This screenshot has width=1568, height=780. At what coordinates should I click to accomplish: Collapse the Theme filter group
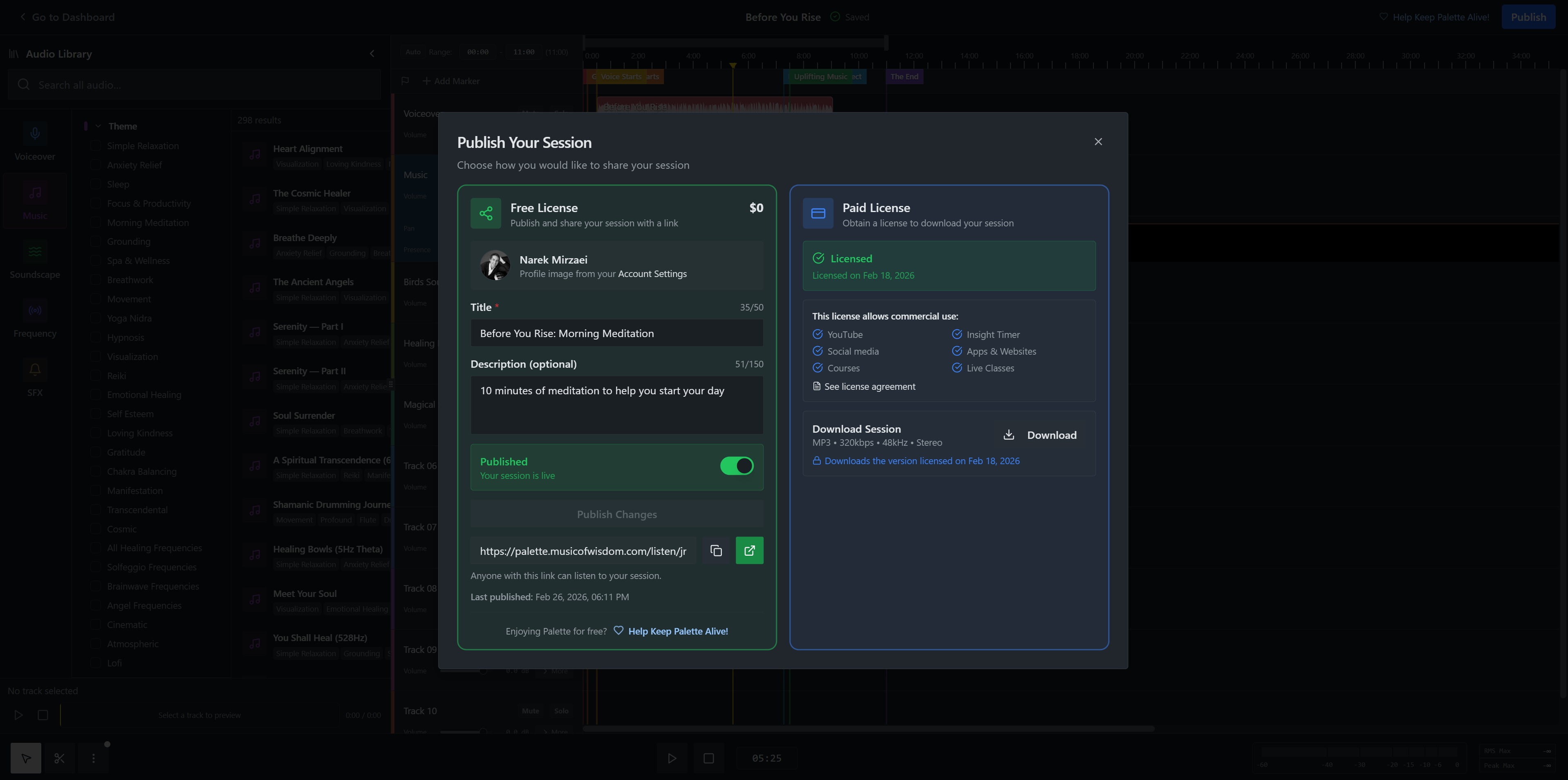pyautogui.click(x=98, y=126)
